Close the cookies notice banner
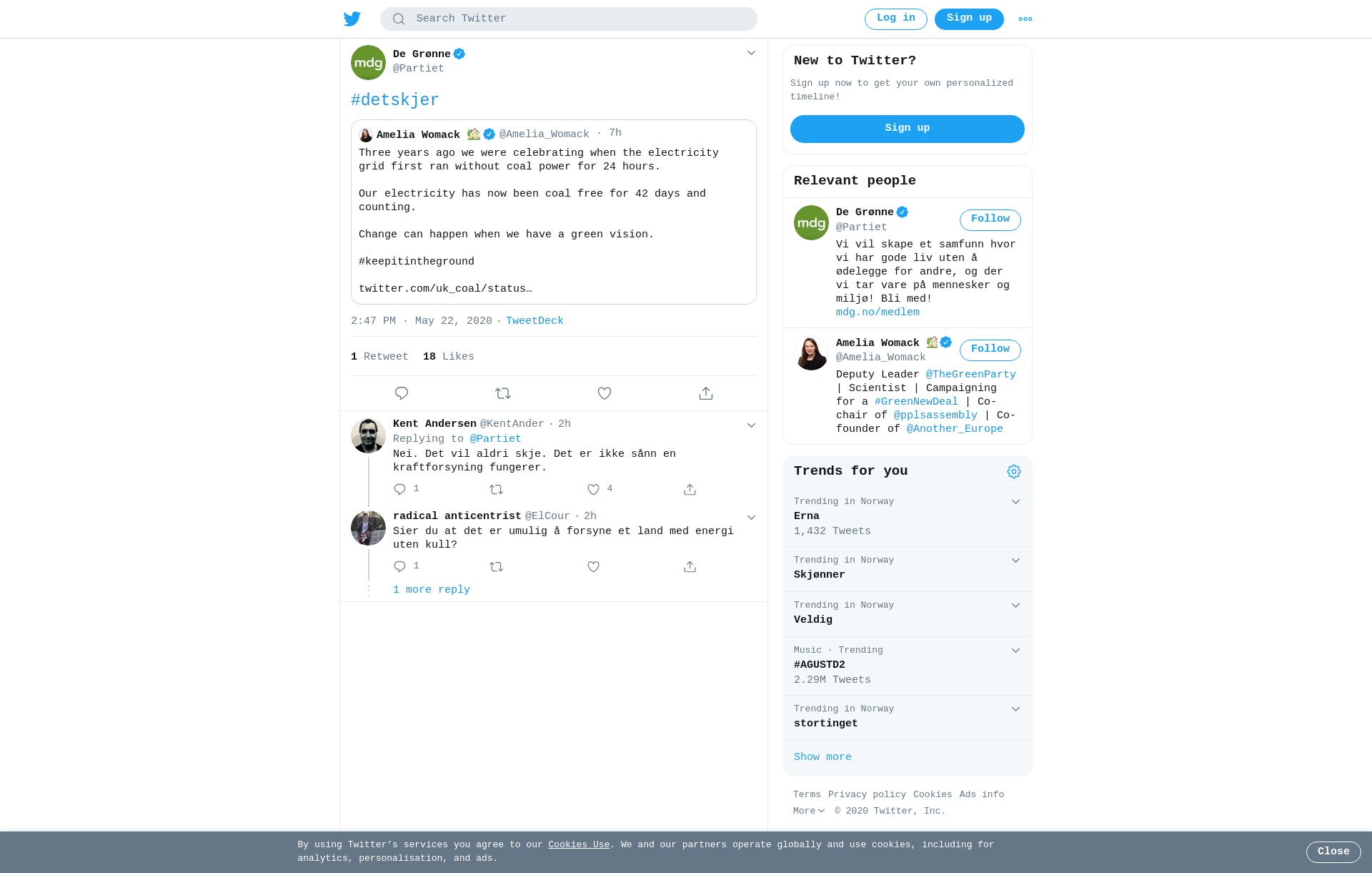The width and height of the screenshot is (1372, 873). pyautogui.click(x=1333, y=852)
